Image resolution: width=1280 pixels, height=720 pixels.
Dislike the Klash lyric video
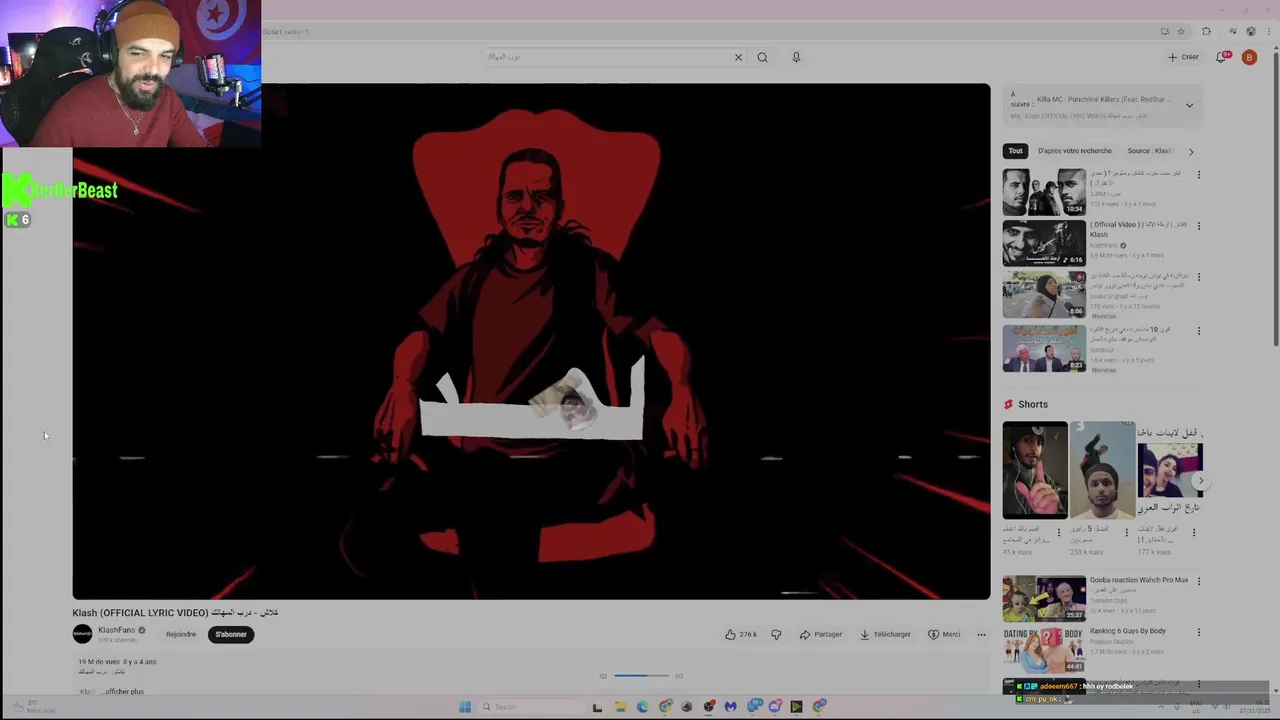coord(776,634)
